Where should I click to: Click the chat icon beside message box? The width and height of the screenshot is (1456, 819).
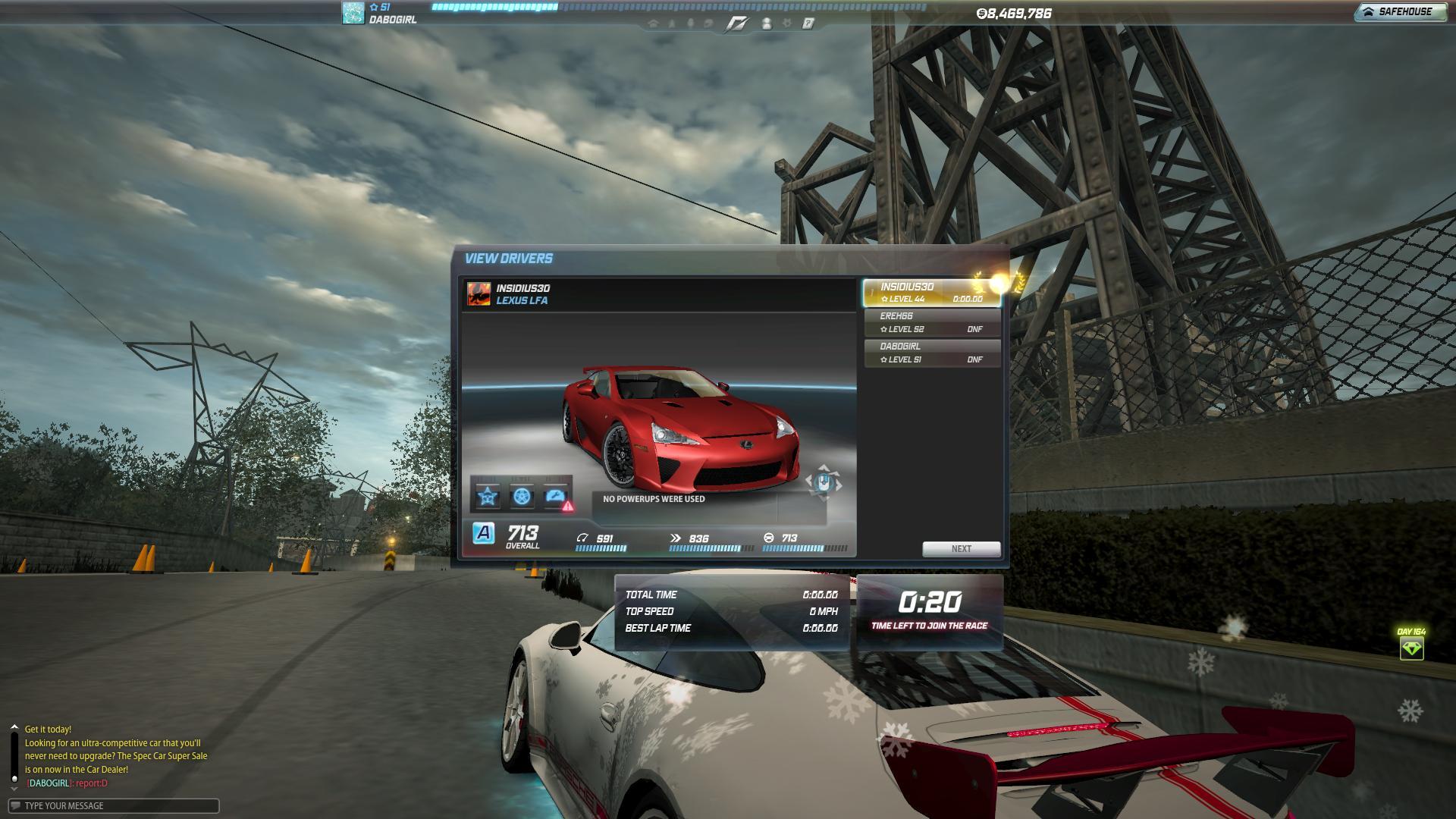coord(15,805)
